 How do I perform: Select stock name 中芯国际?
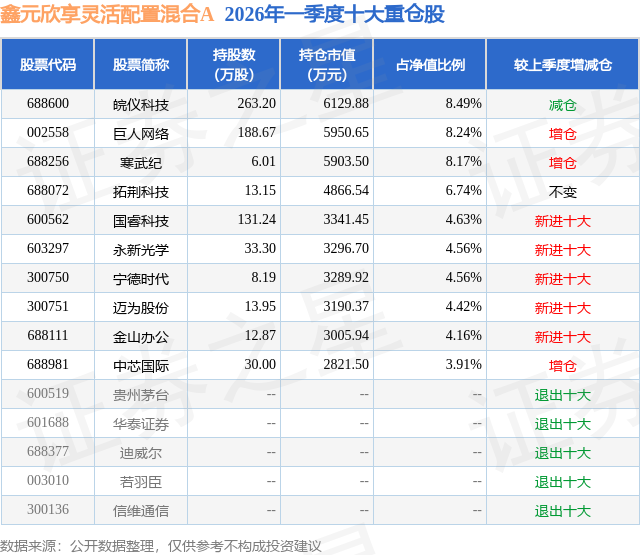pyautogui.click(x=141, y=366)
